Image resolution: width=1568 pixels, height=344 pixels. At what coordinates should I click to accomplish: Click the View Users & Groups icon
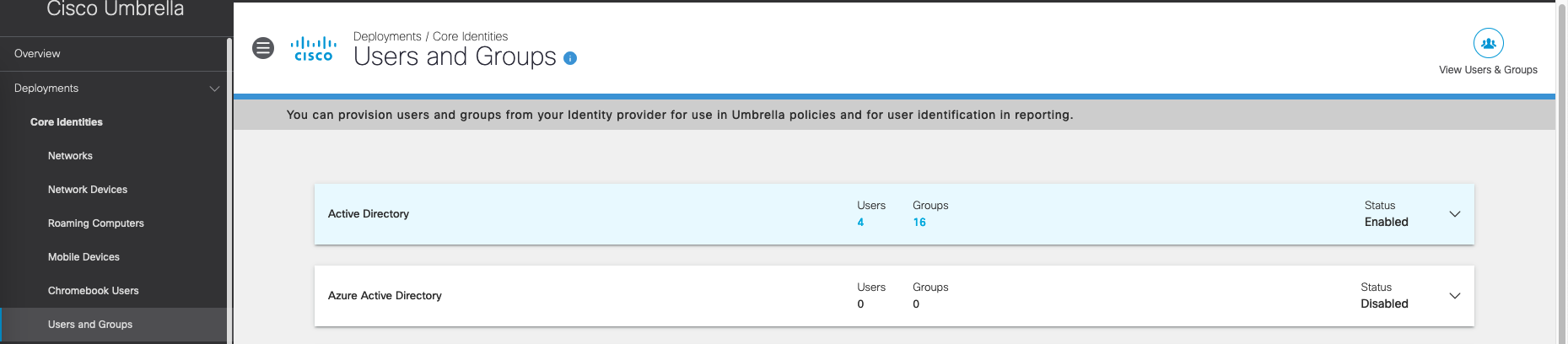coord(1488,43)
